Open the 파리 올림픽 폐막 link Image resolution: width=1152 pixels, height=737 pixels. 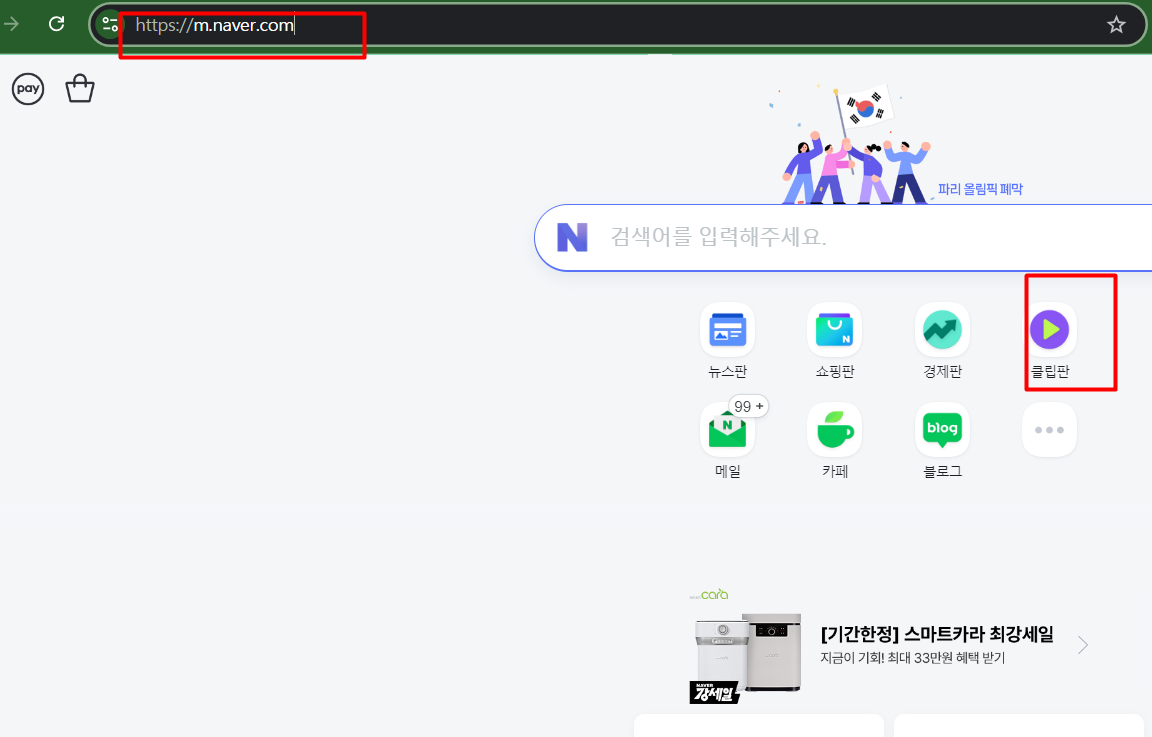click(x=980, y=189)
